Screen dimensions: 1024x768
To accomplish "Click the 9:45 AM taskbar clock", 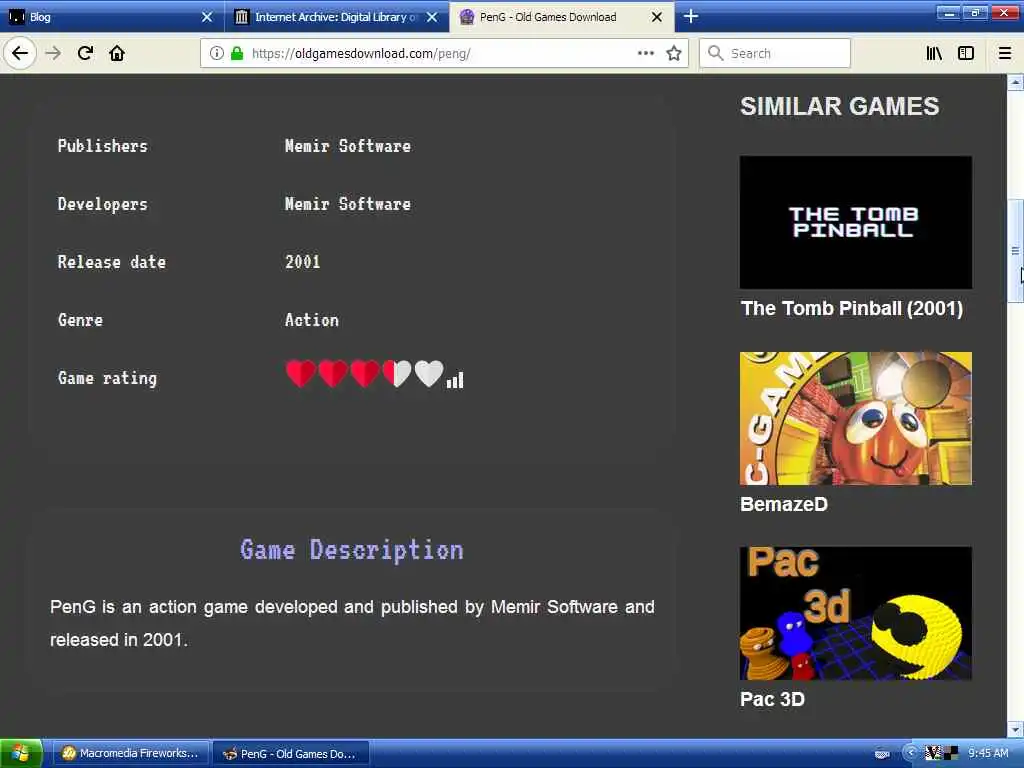I will pyautogui.click(x=988, y=753).
